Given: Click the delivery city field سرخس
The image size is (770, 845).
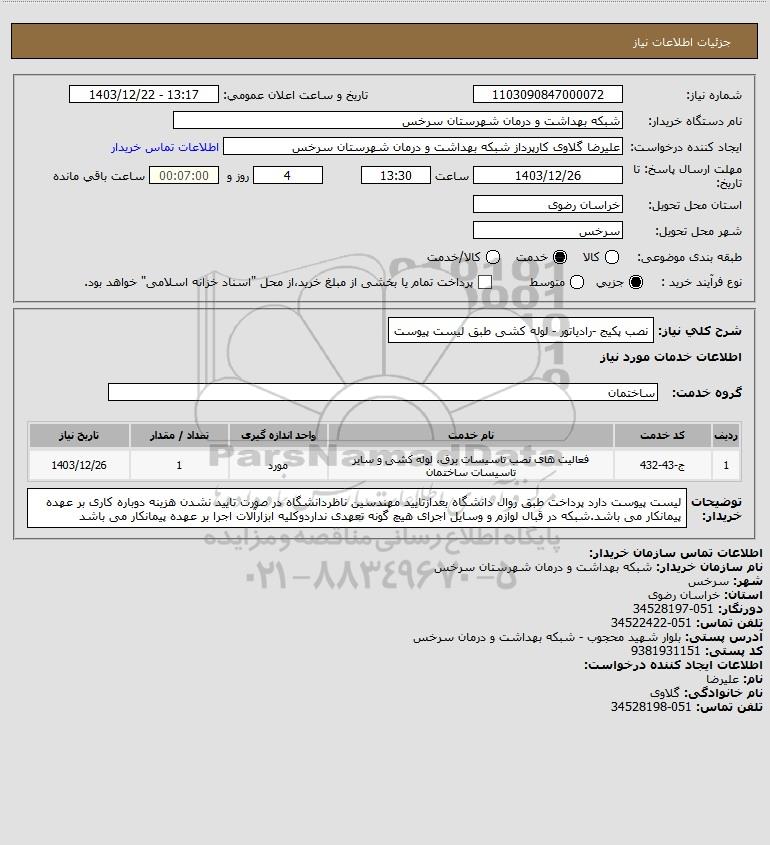Looking at the screenshot, I should (548, 231).
